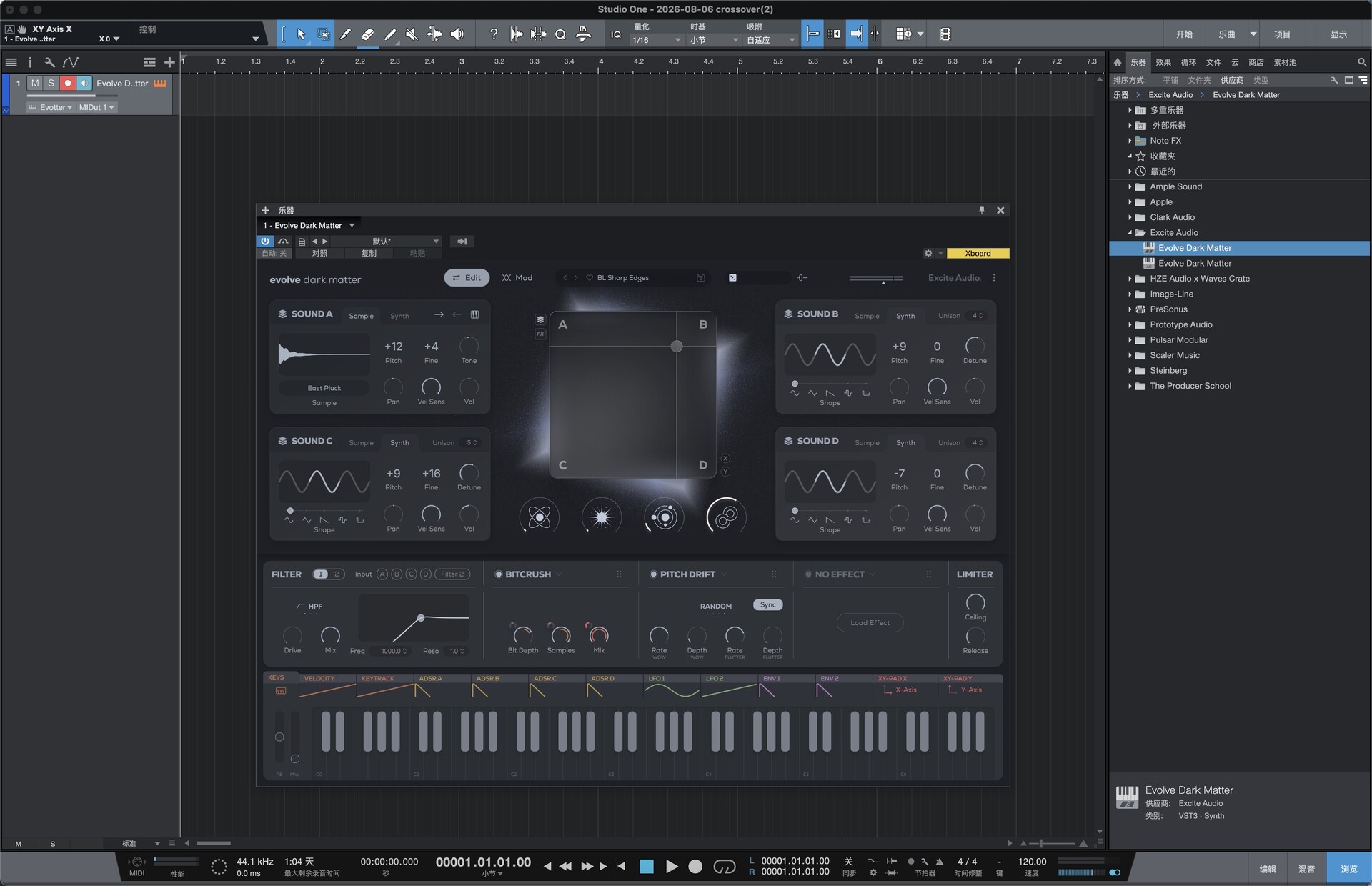Screen dimensions: 1372x886
Task: Click the FX icon beside XY pad
Action: [x=540, y=334]
